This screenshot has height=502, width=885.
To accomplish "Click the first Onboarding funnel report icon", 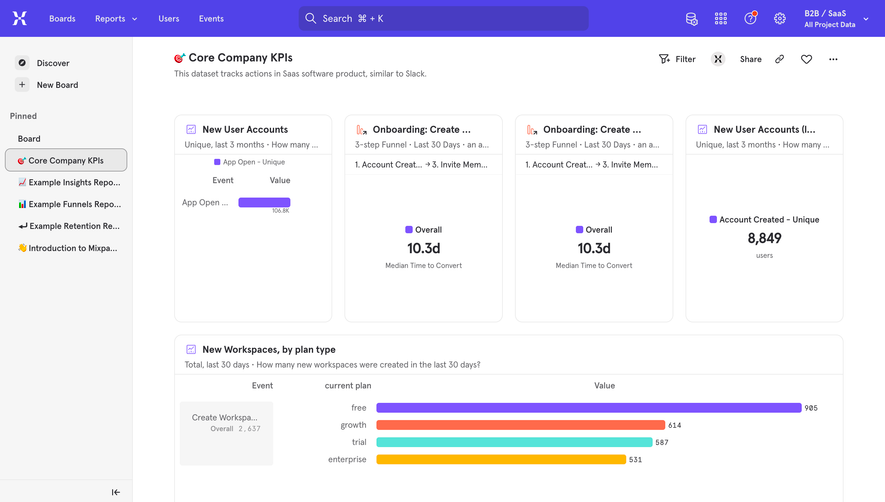I will 362,129.
